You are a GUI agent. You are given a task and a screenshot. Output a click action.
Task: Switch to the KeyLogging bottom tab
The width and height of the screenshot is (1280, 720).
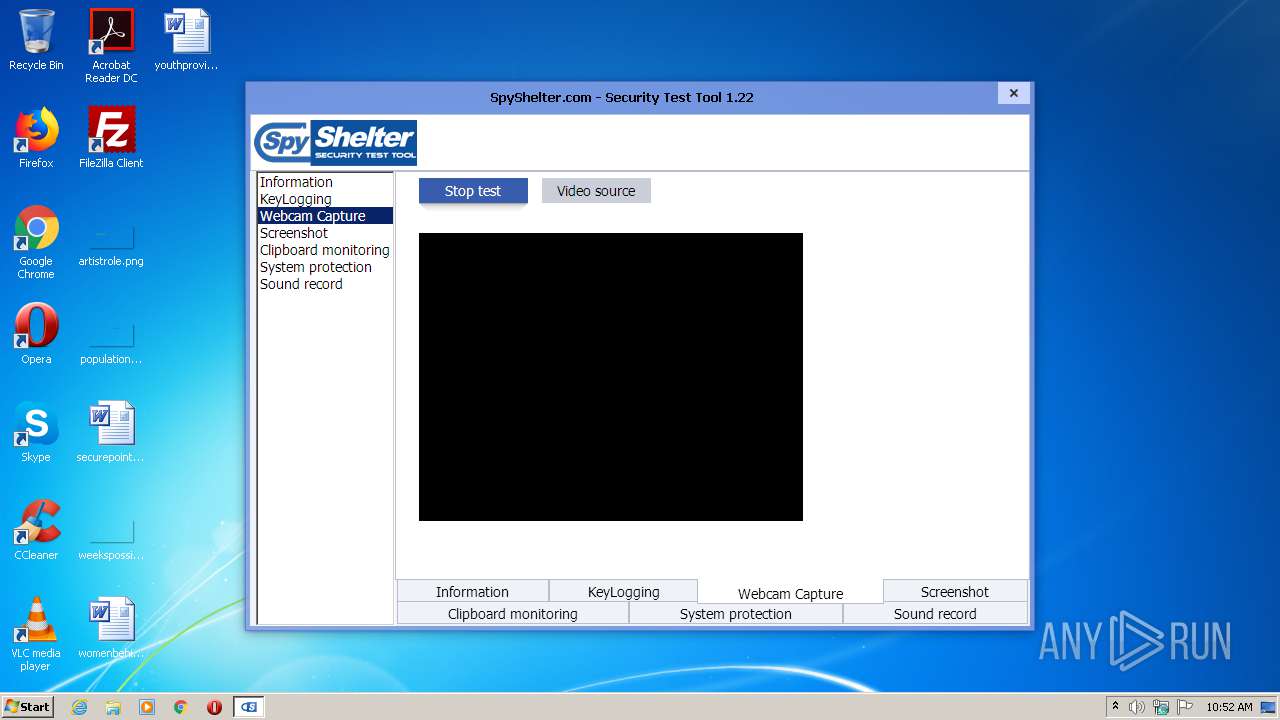(623, 591)
